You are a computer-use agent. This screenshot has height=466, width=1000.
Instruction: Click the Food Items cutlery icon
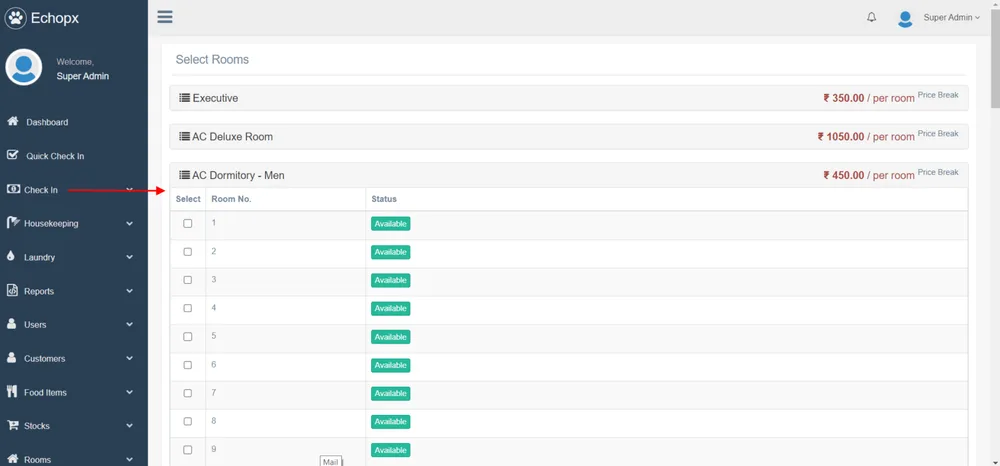tap(11, 391)
